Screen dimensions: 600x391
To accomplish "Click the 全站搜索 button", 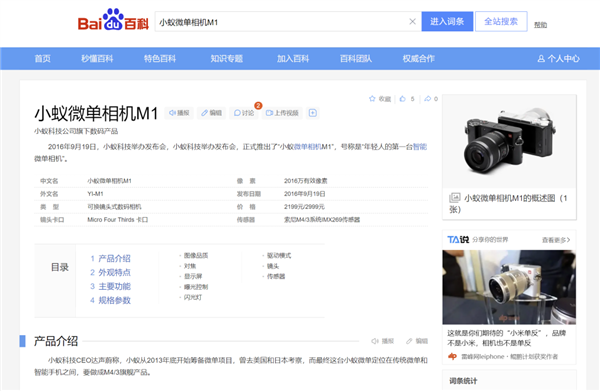I will (501, 21).
